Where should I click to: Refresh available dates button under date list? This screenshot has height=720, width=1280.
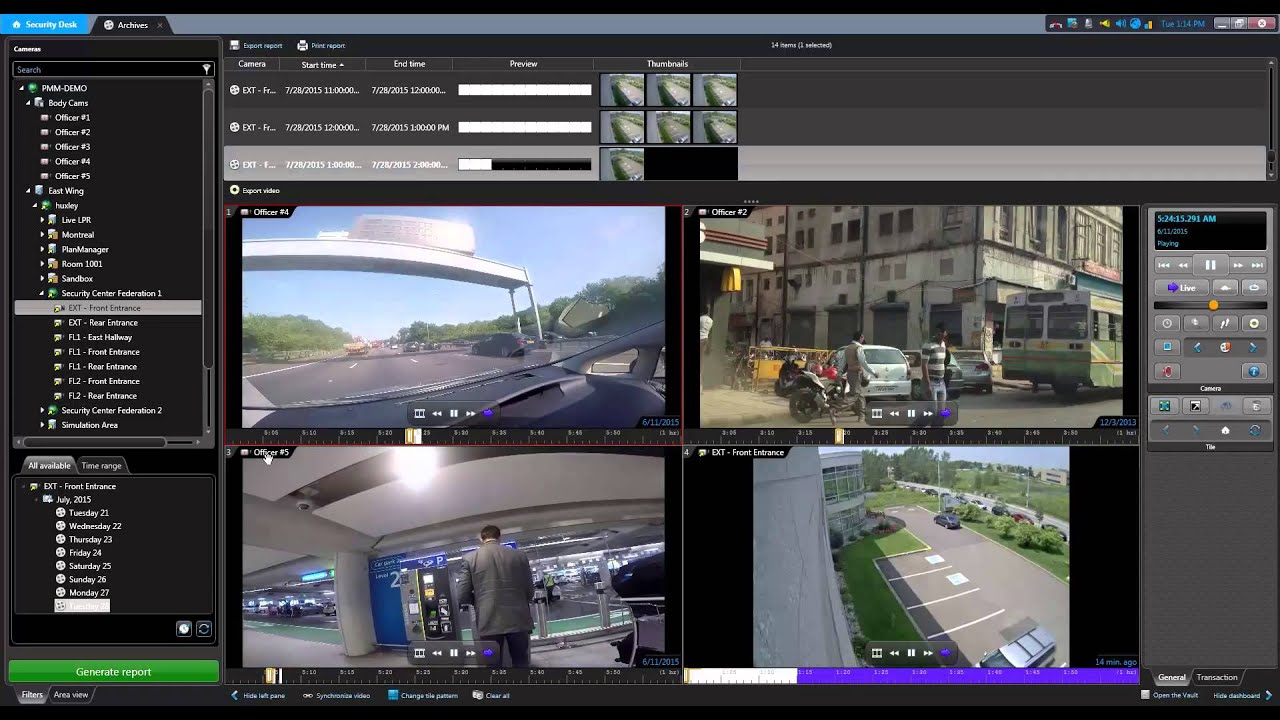[x=203, y=629]
